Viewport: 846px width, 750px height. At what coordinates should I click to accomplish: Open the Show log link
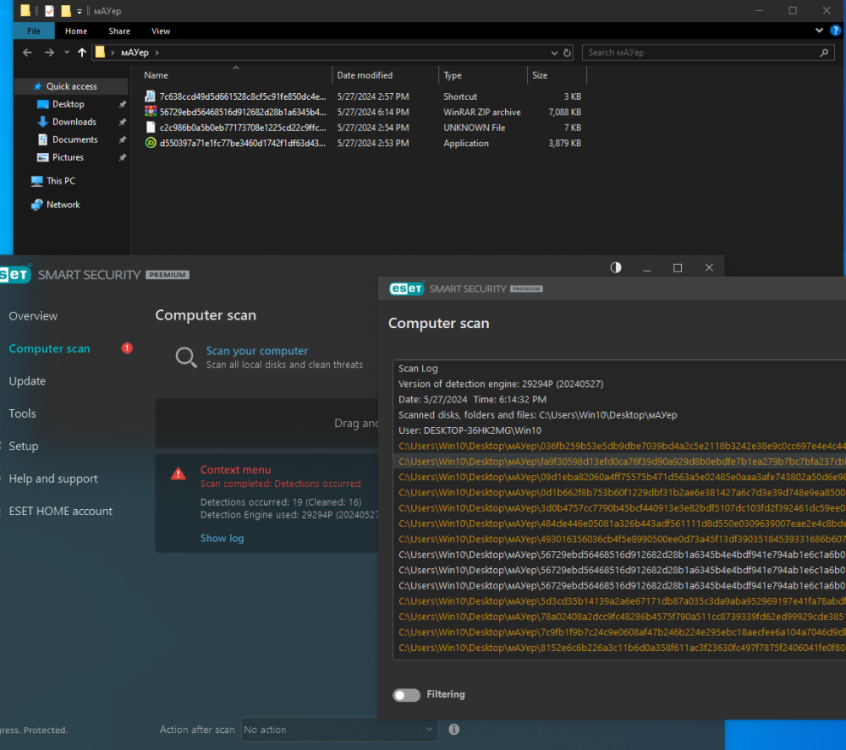click(x=222, y=538)
